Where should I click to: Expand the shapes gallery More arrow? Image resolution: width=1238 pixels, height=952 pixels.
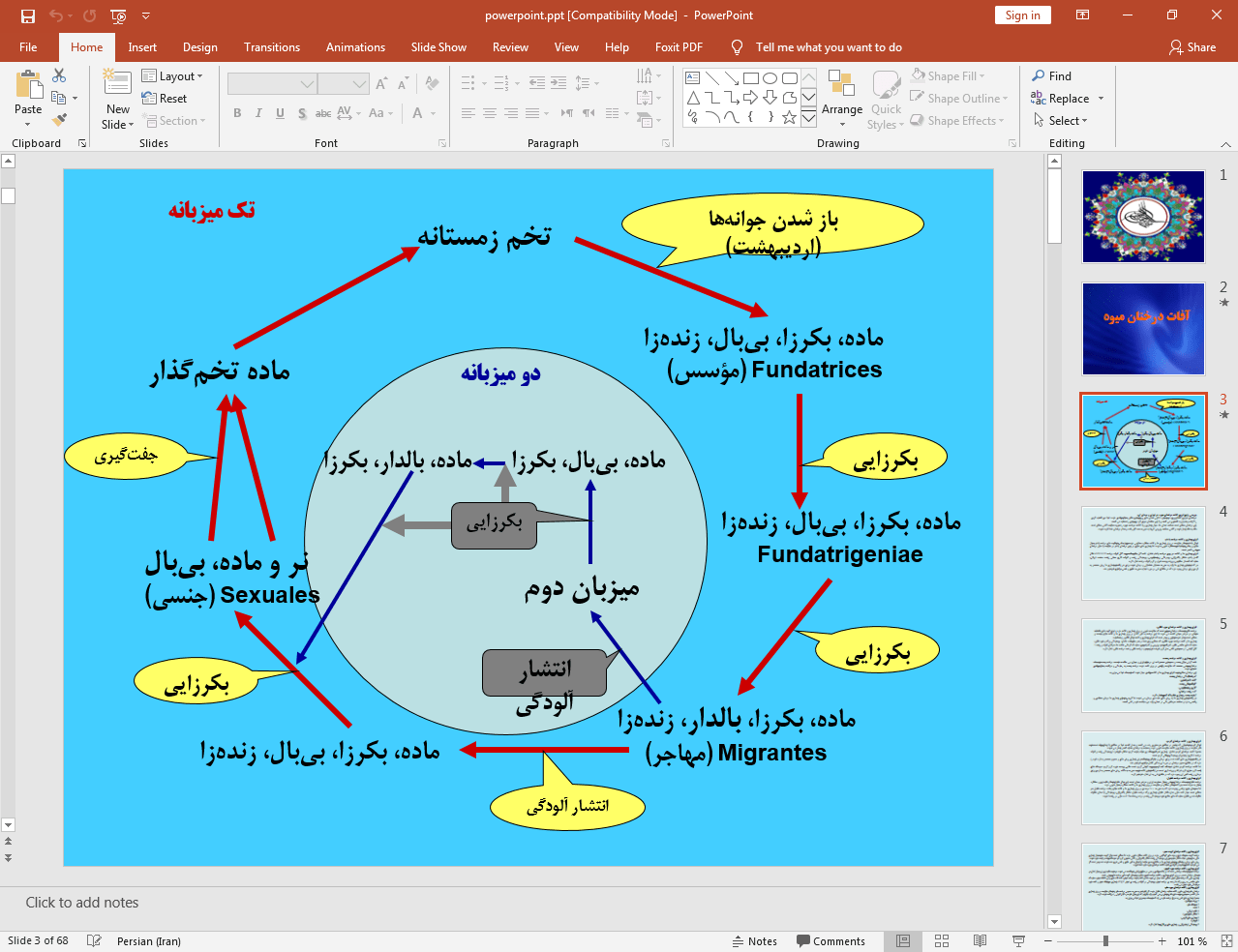[x=808, y=117]
